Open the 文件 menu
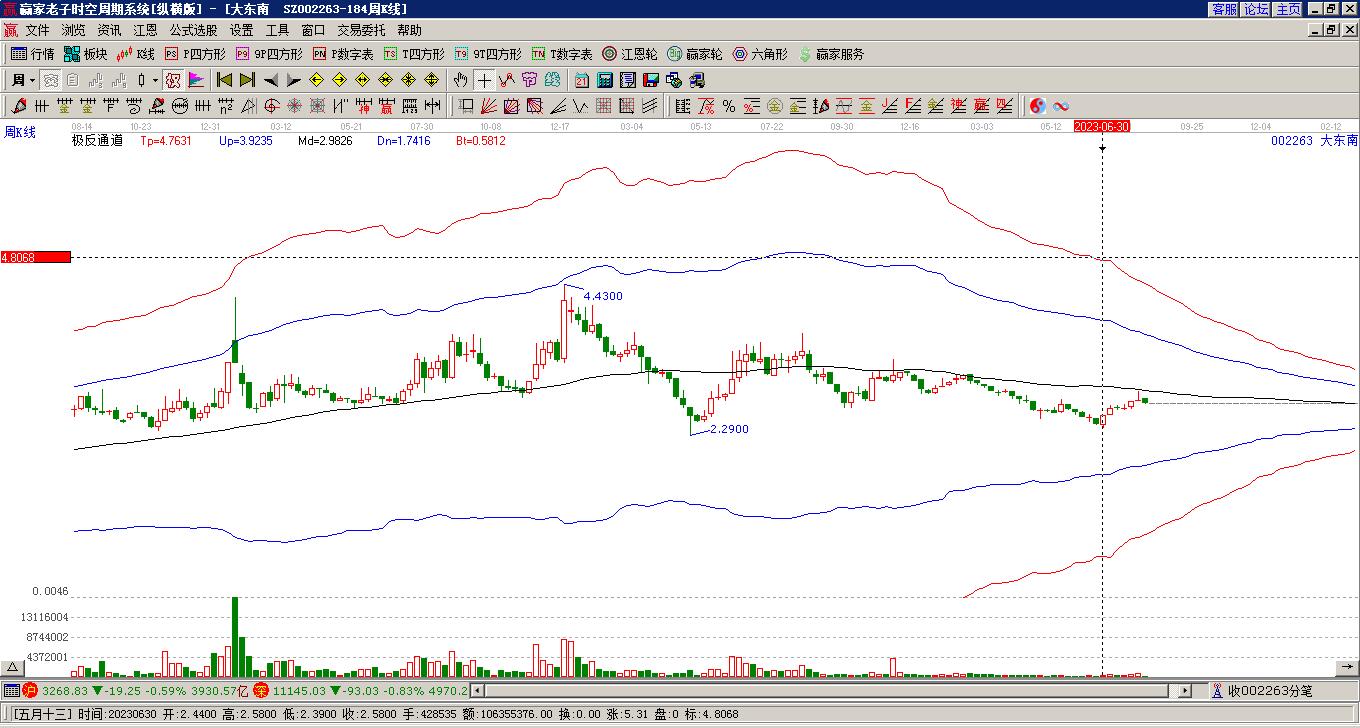This screenshot has width=1360, height=728. pos(37,31)
